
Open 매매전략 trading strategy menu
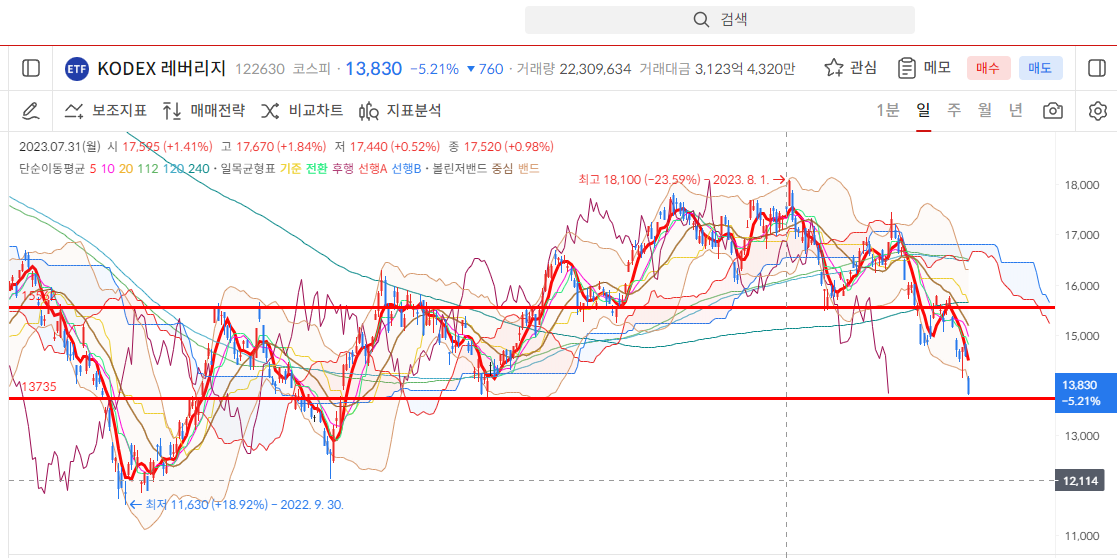pos(203,110)
